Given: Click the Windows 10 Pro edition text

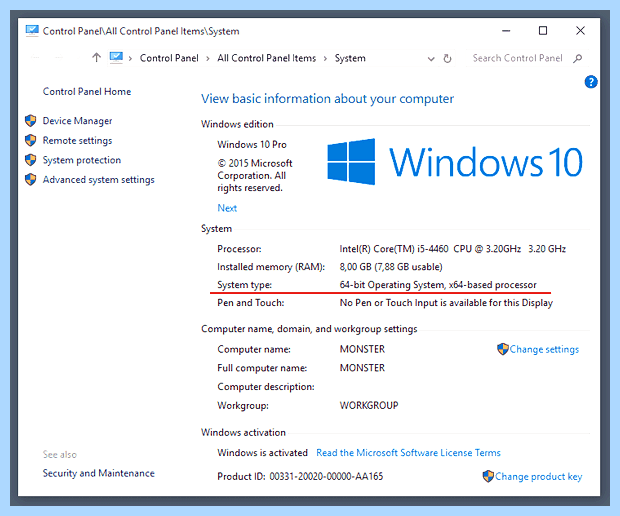Looking at the screenshot, I should pos(252,144).
